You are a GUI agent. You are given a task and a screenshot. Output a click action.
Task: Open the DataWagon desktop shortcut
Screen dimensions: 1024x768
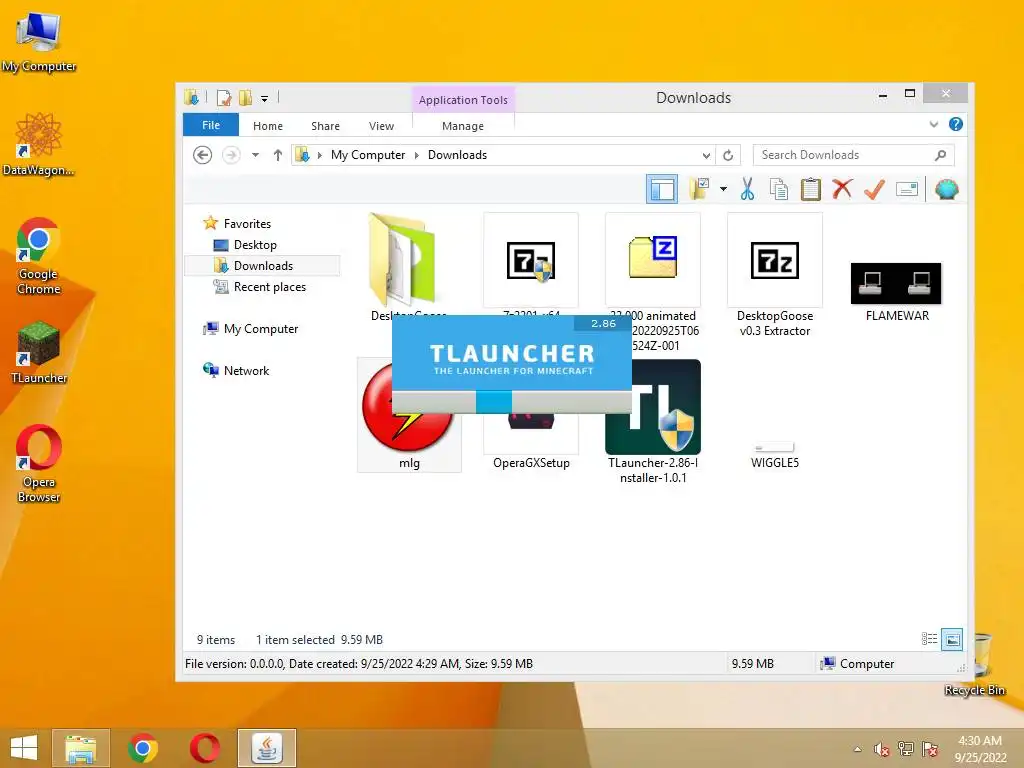pos(39,144)
